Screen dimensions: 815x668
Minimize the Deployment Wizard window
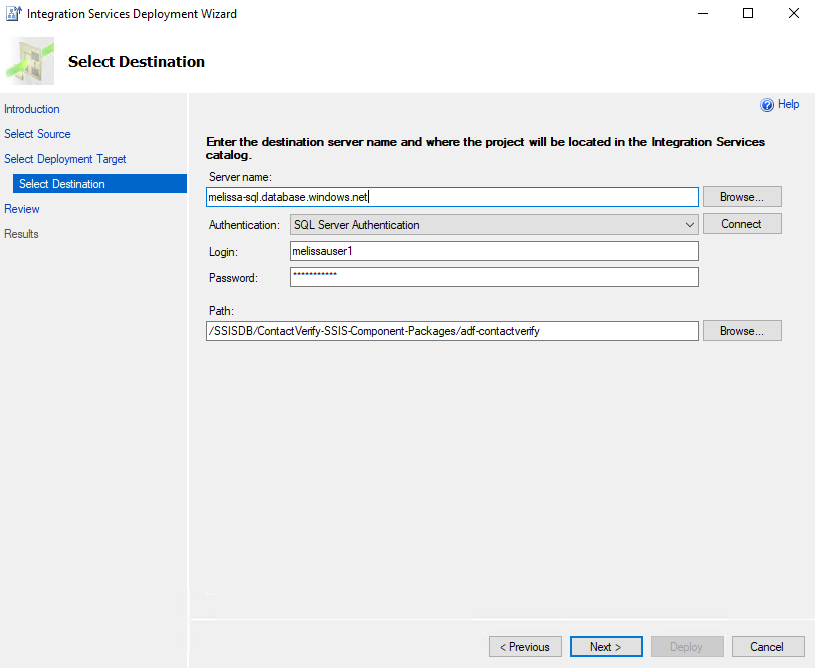pos(703,14)
